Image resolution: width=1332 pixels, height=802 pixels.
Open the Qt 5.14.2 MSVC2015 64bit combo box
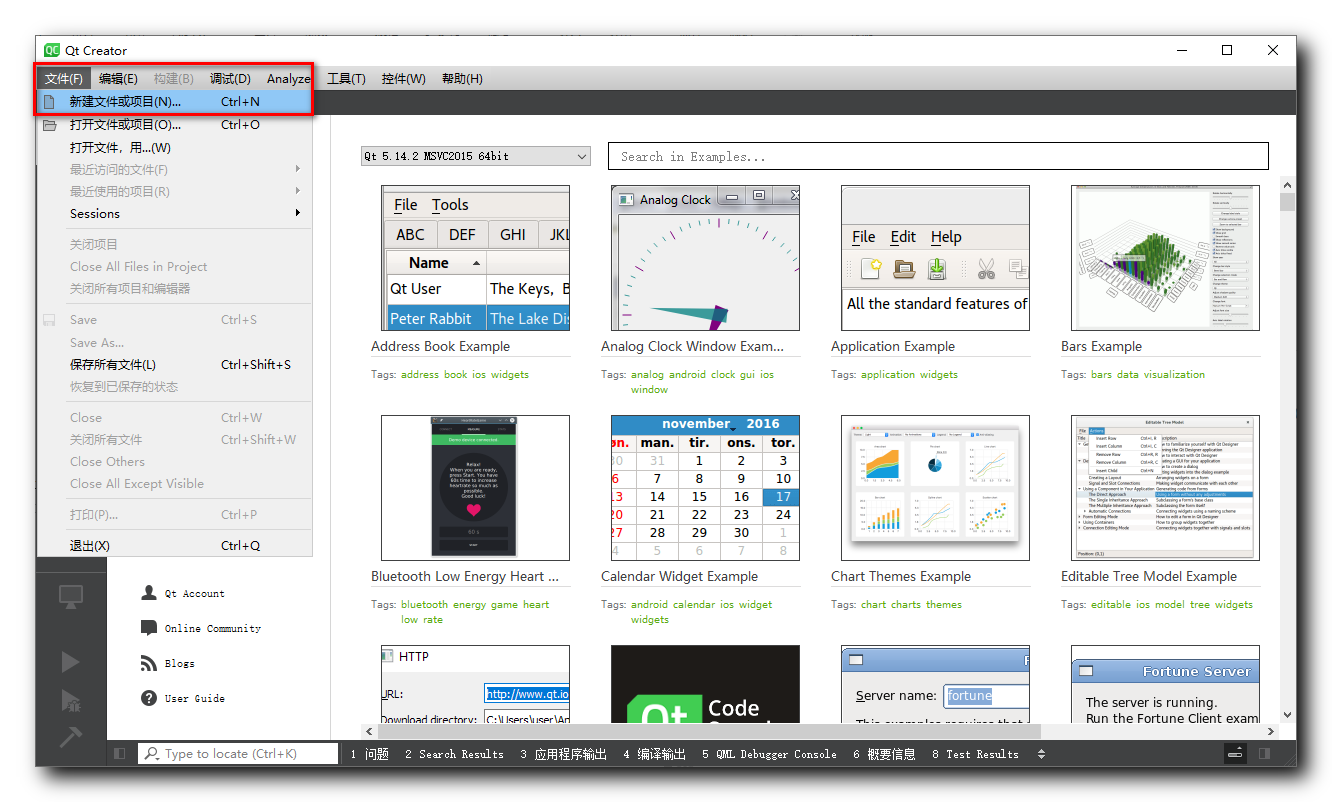click(x=476, y=156)
